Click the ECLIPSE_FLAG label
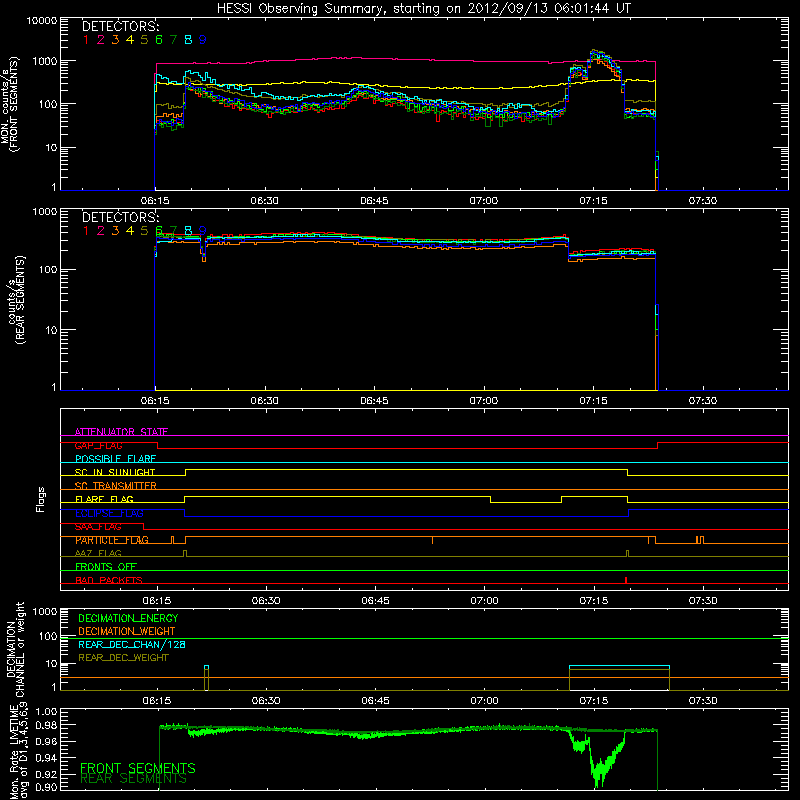The width and height of the screenshot is (800, 800). tap(109, 513)
